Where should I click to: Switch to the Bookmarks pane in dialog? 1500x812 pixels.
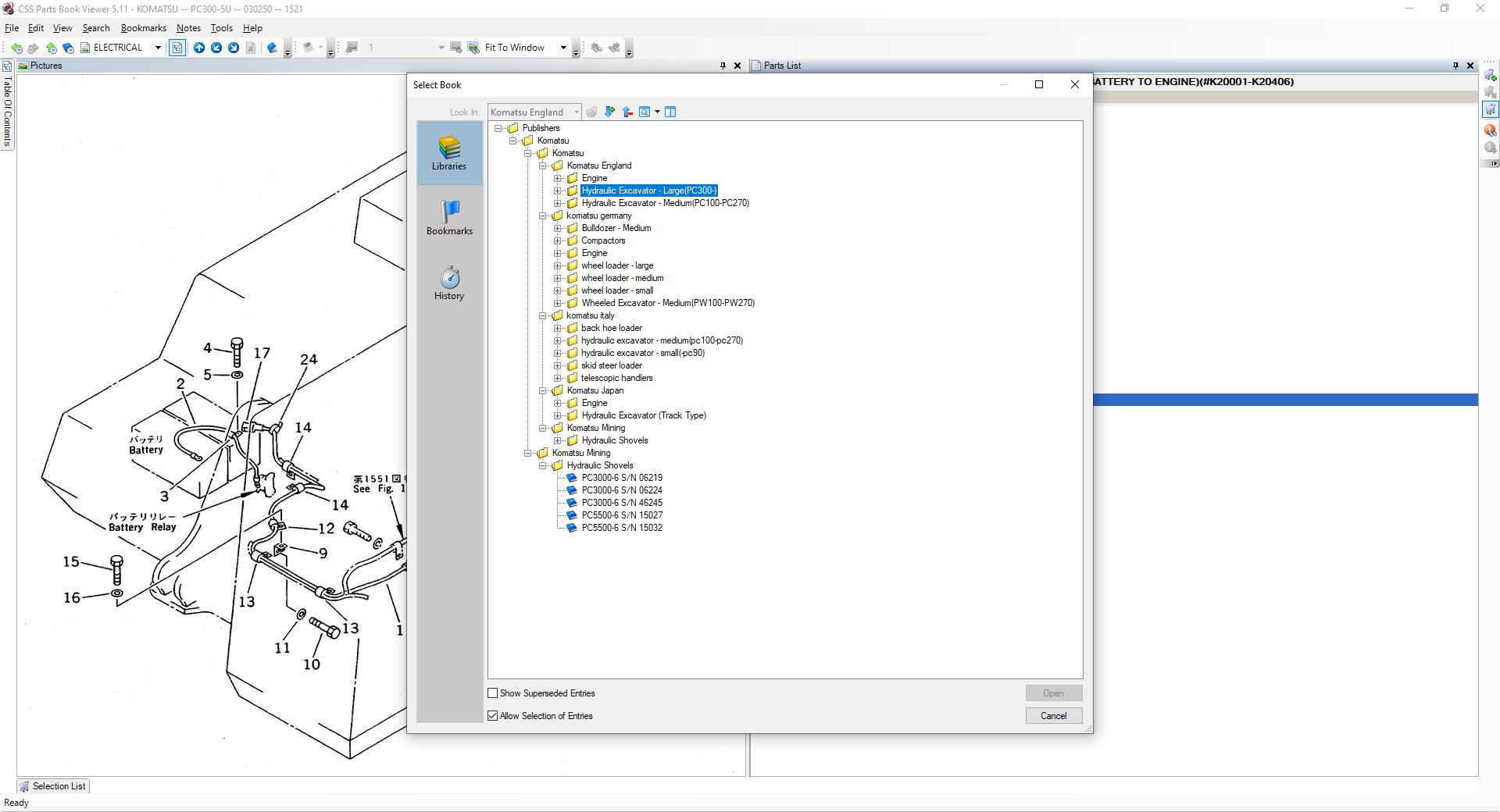[x=449, y=218]
